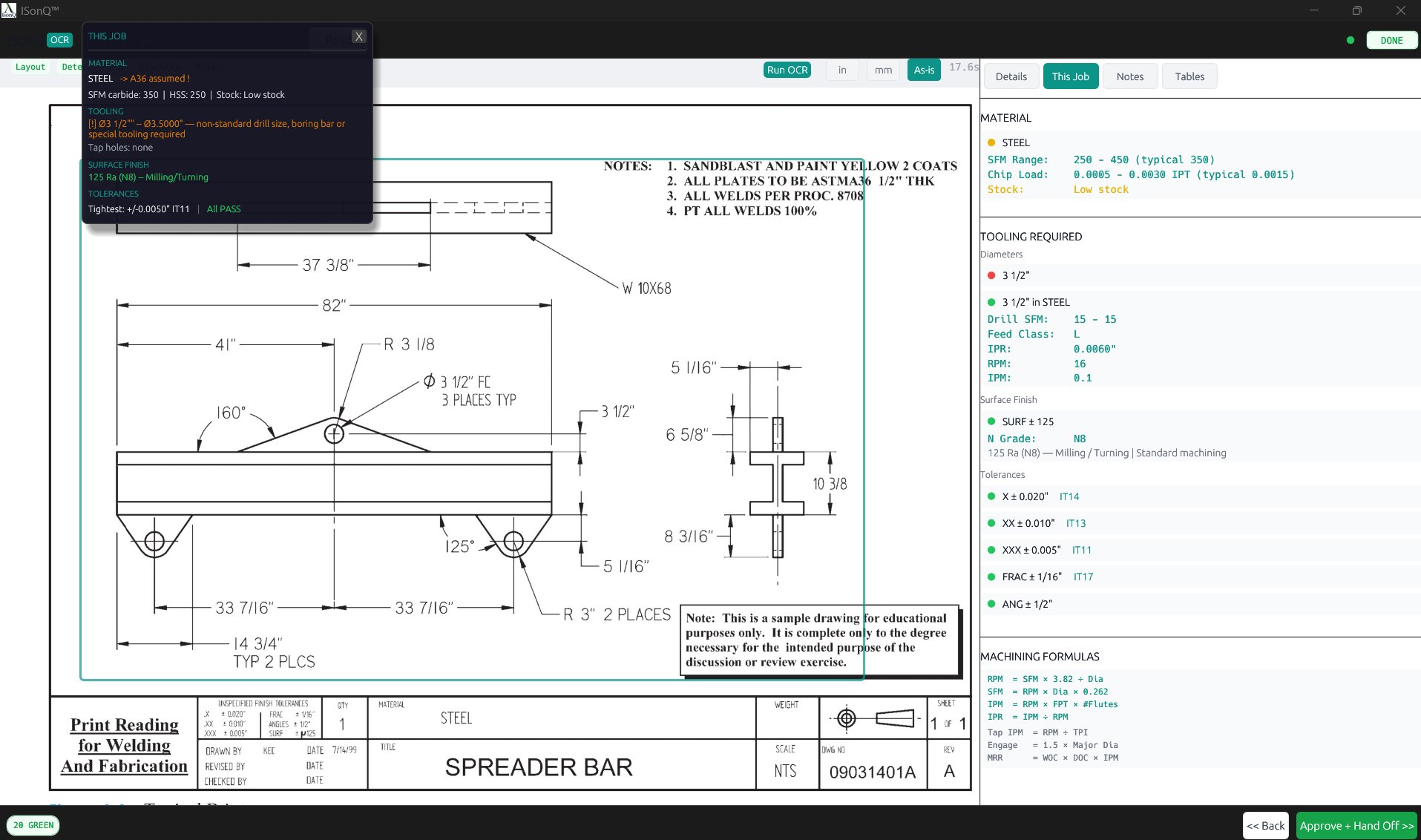Click the 20 GREEN status badge
1421x840 pixels.
point(33,825)
